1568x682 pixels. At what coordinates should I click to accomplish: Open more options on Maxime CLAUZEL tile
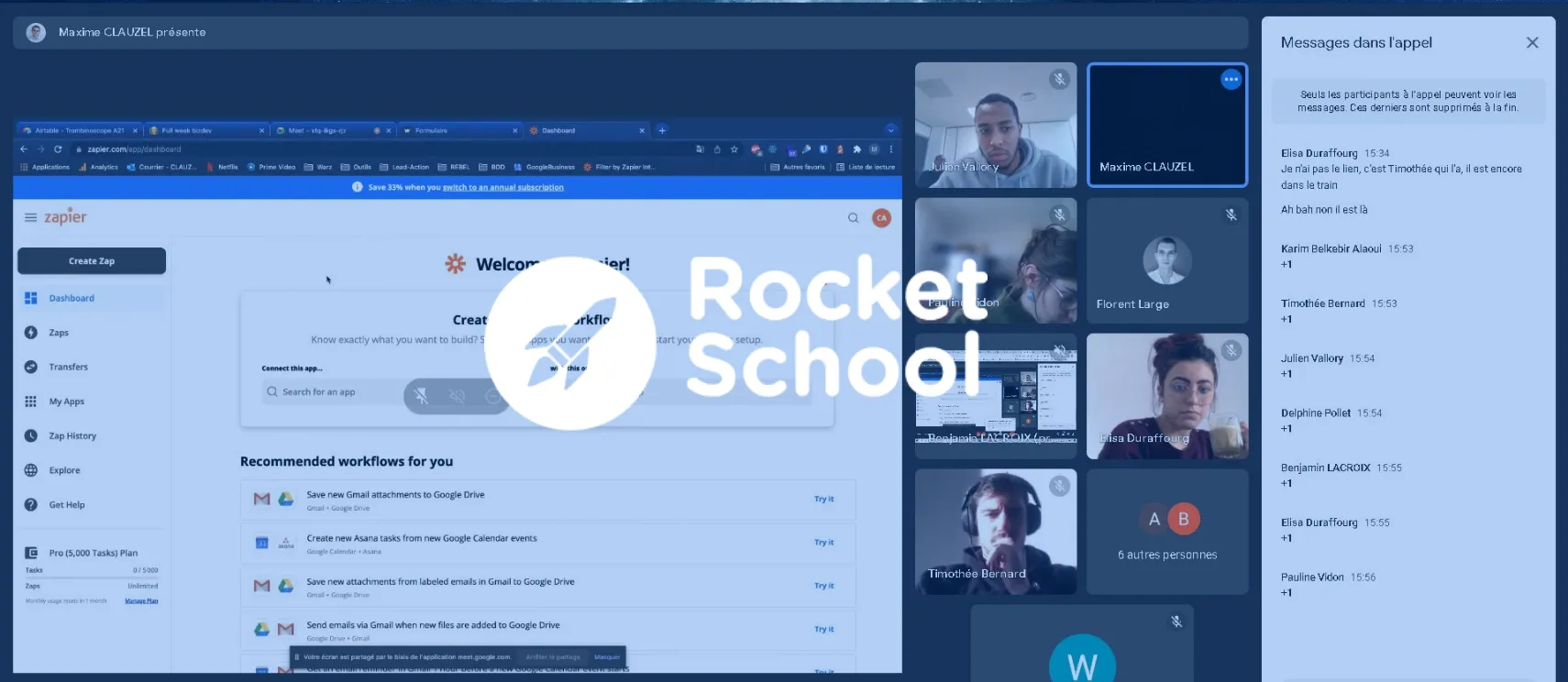pyautogui.click(x=1231, y=80)
